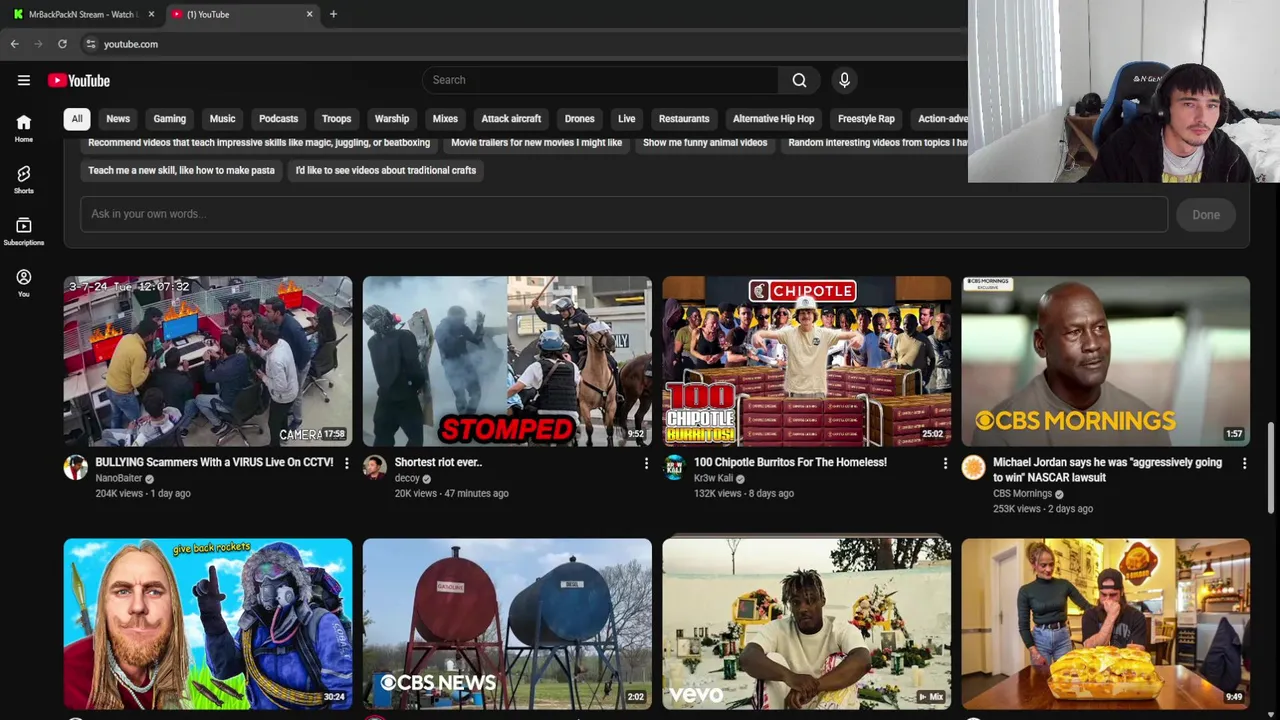Close the MrBackPackN Stream browser tab
Screen dimensions: 1280x720
[x=151, y=14]
